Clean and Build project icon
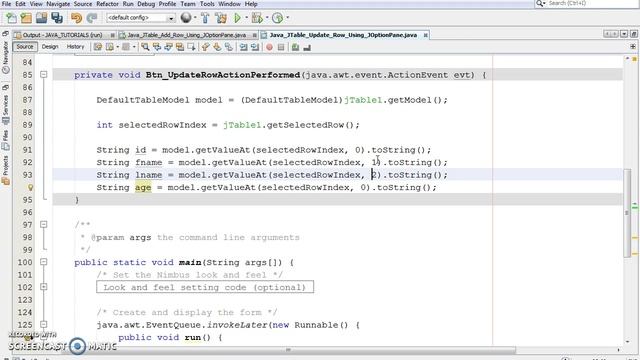Viewport: 640px width, 360px height. pyautogui.click(x=221, y=18)
